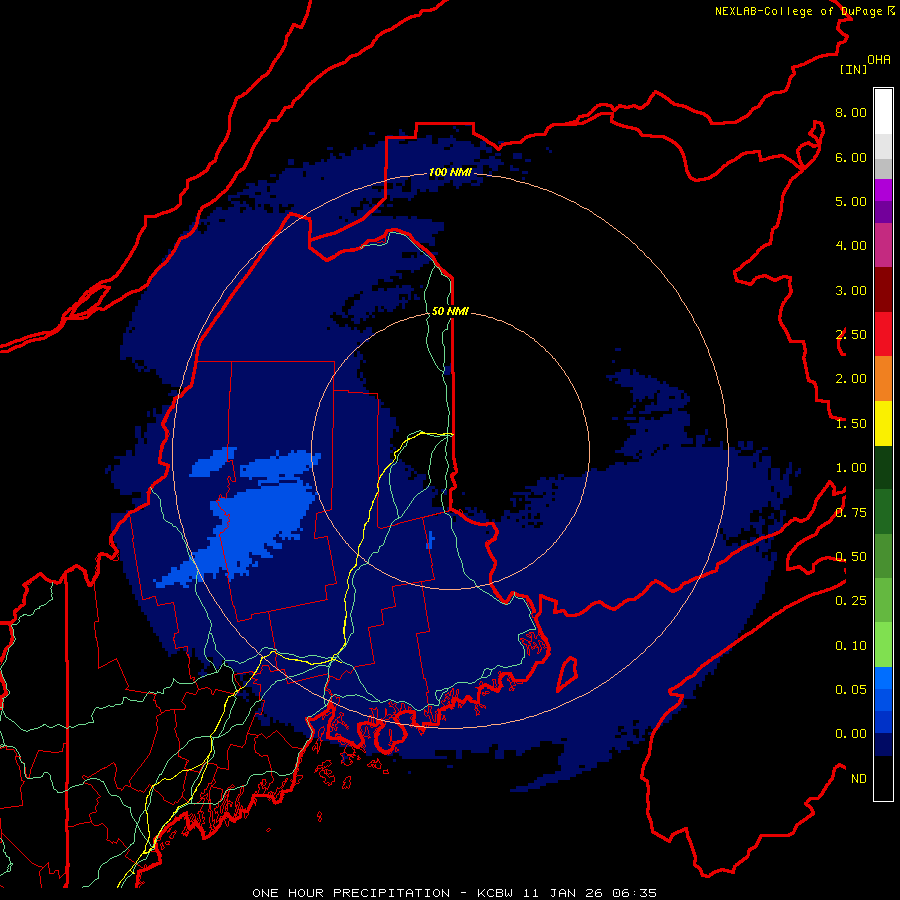Click the 6.00 legend value
The height and width of the screenshot is (900, 900).
tap(851, 157)
